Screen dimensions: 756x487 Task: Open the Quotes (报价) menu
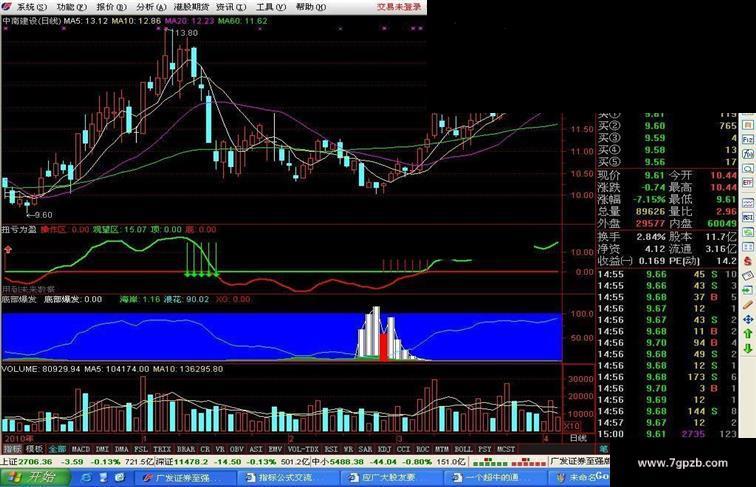(x=111, y=7)
